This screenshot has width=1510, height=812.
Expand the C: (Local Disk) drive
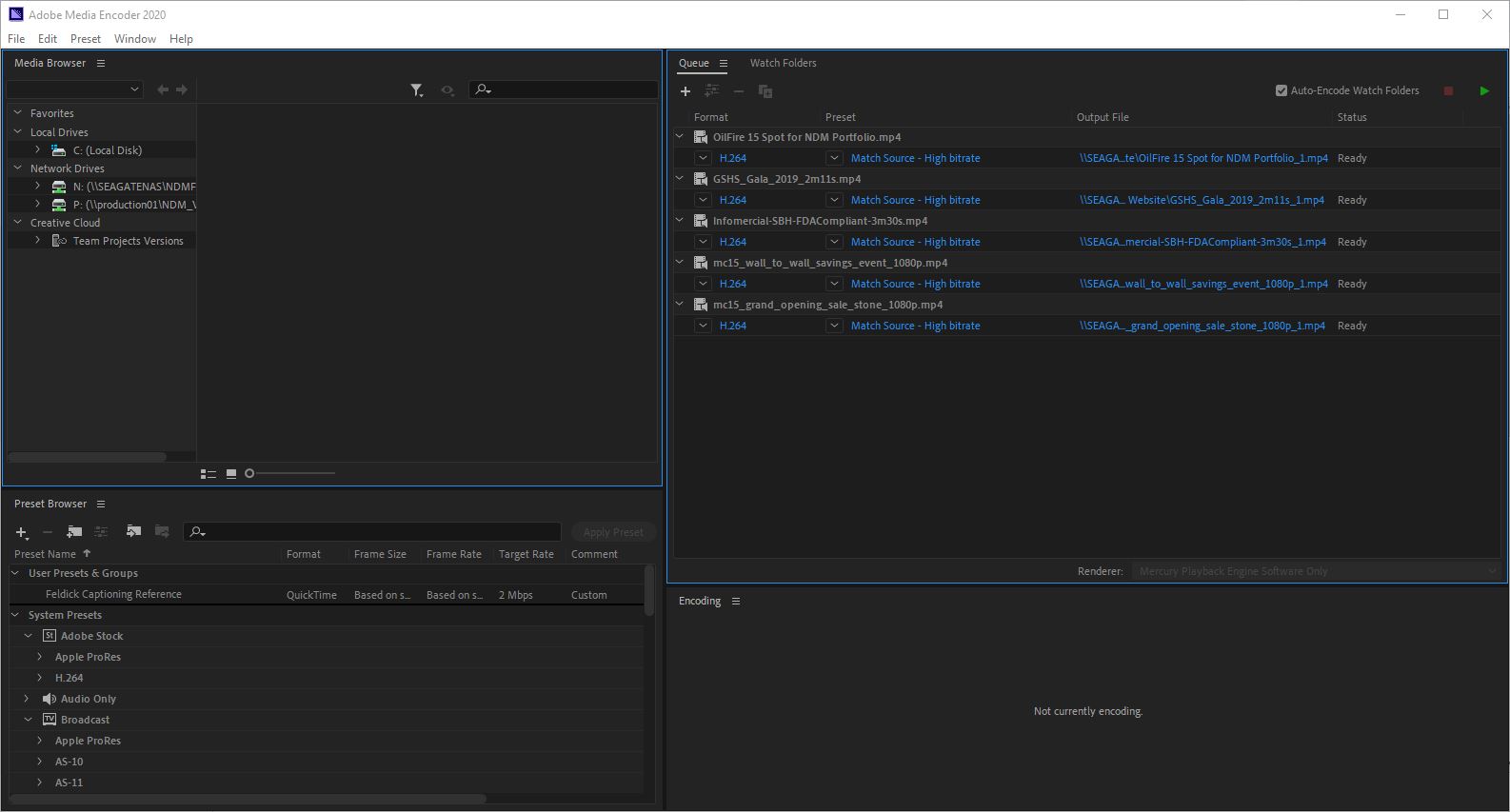point(37,150)
